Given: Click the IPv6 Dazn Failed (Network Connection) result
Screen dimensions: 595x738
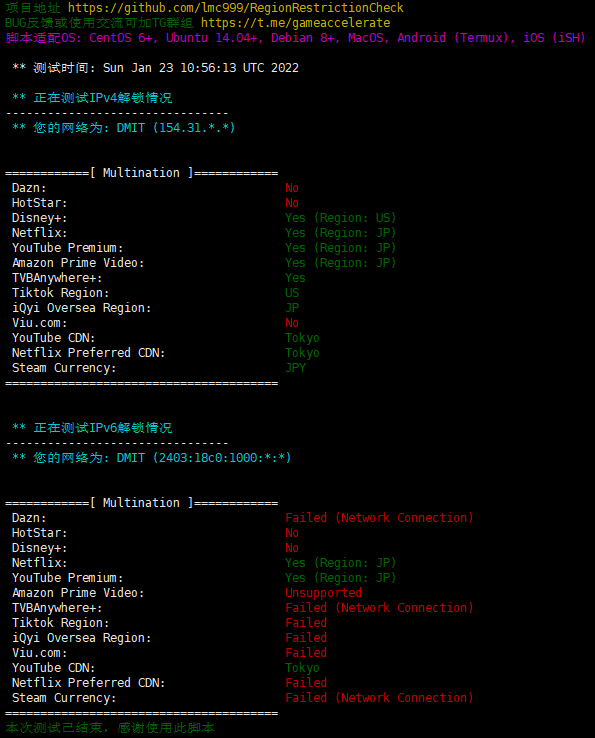Looking at the screenshot, I should [x=379, y=518].
